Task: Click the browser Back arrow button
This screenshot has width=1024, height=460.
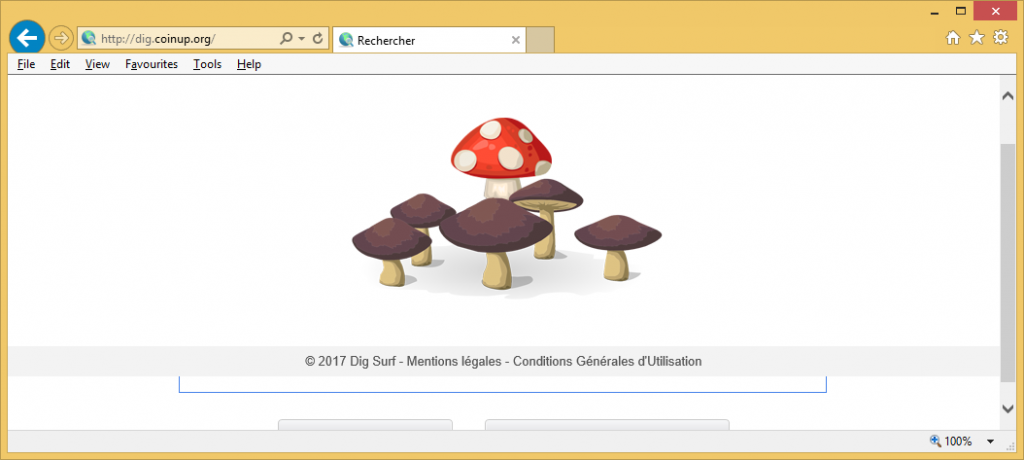Action: pyautogui.click(x=25, y=38)
